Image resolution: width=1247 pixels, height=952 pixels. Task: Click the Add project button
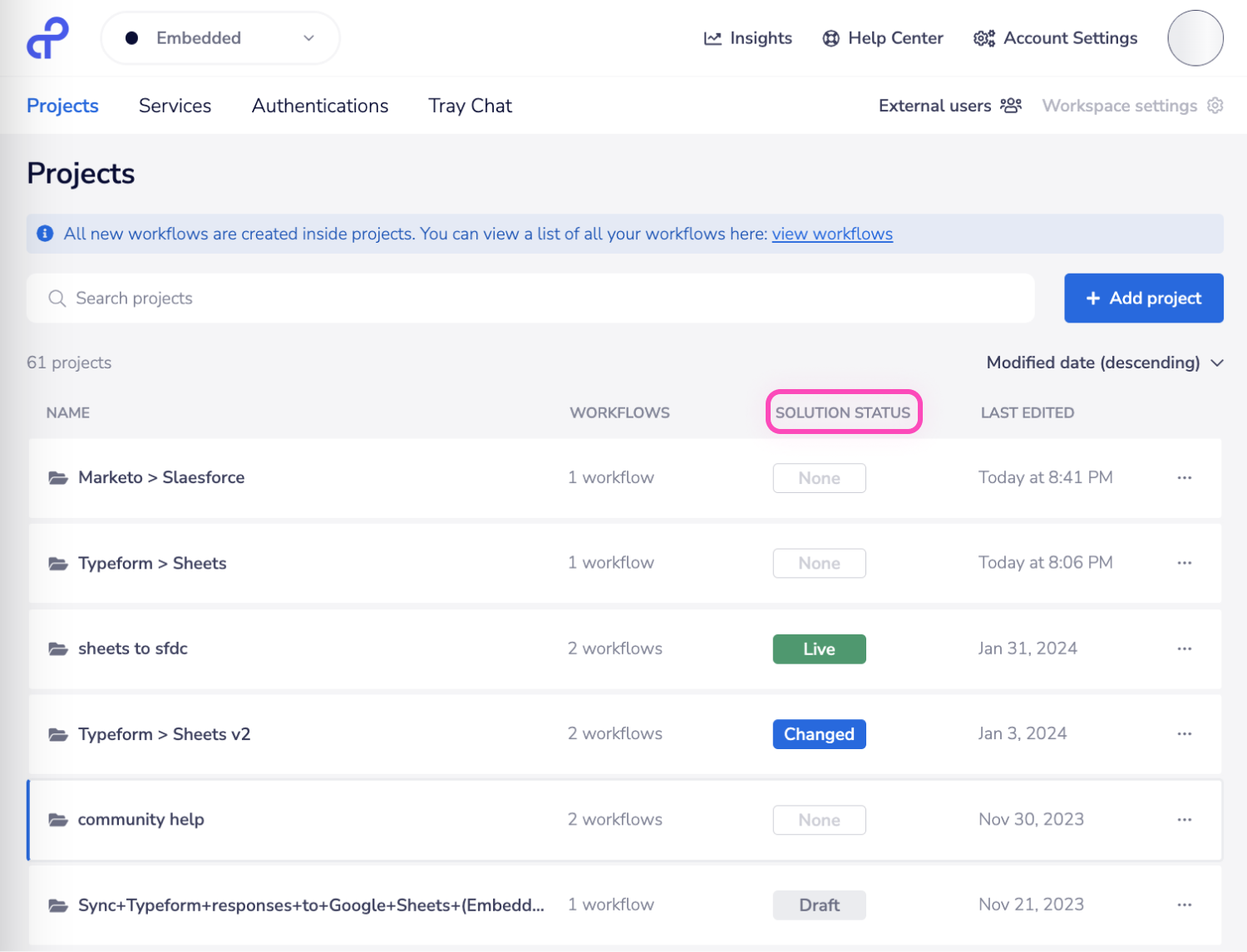click(1143, 298)
